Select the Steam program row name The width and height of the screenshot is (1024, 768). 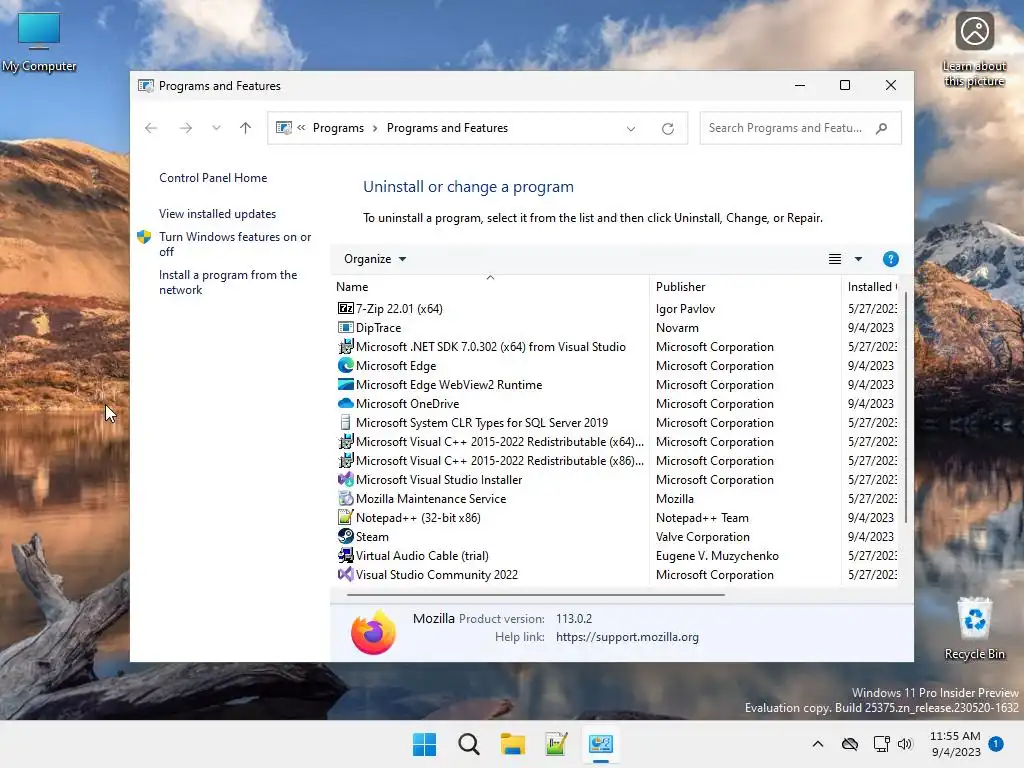coord(372,536)
